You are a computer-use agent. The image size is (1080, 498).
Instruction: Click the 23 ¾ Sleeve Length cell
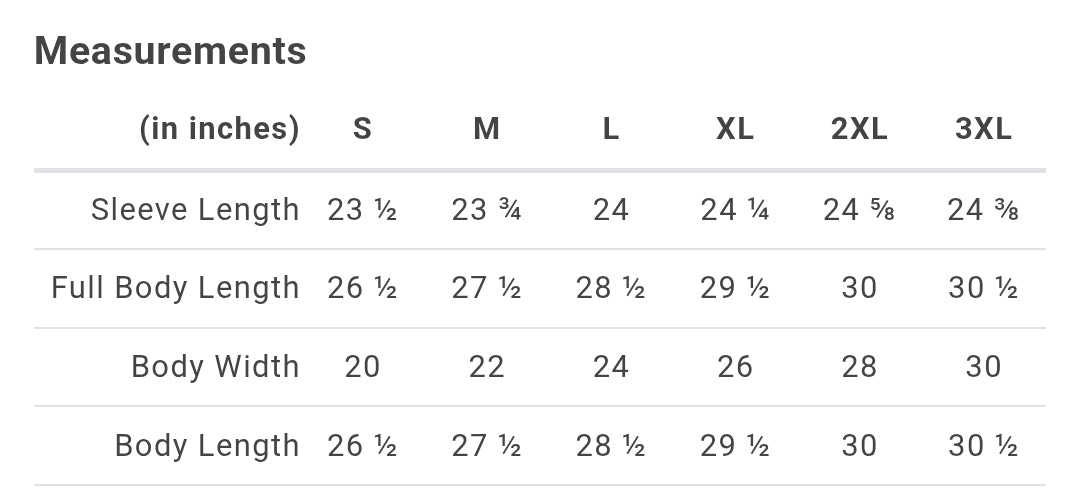pyautogui.click(x=486, y=210)
